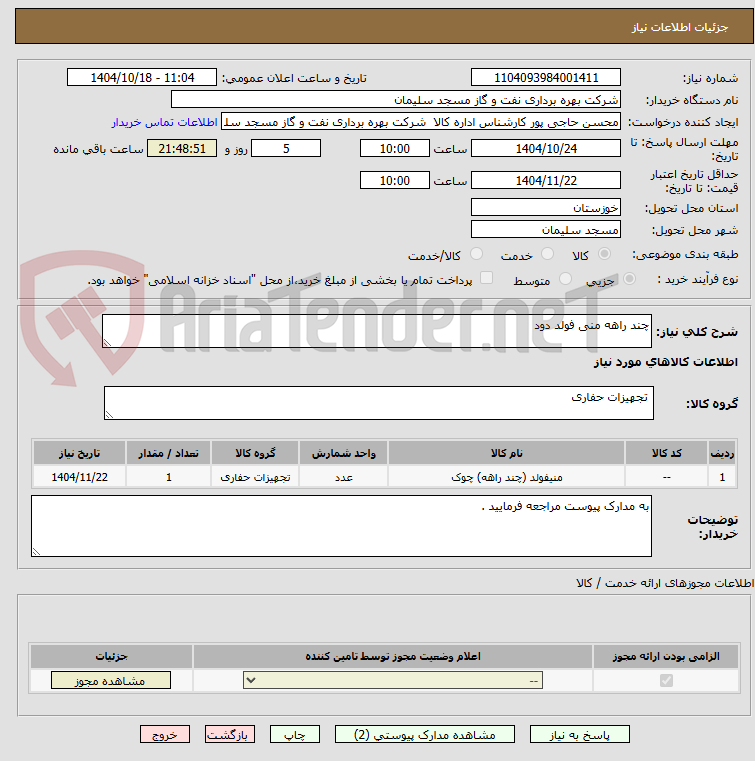This screenshot has width=755, height=761.
Task: Click the remaining days field showing 5
Action: [286, 149]
